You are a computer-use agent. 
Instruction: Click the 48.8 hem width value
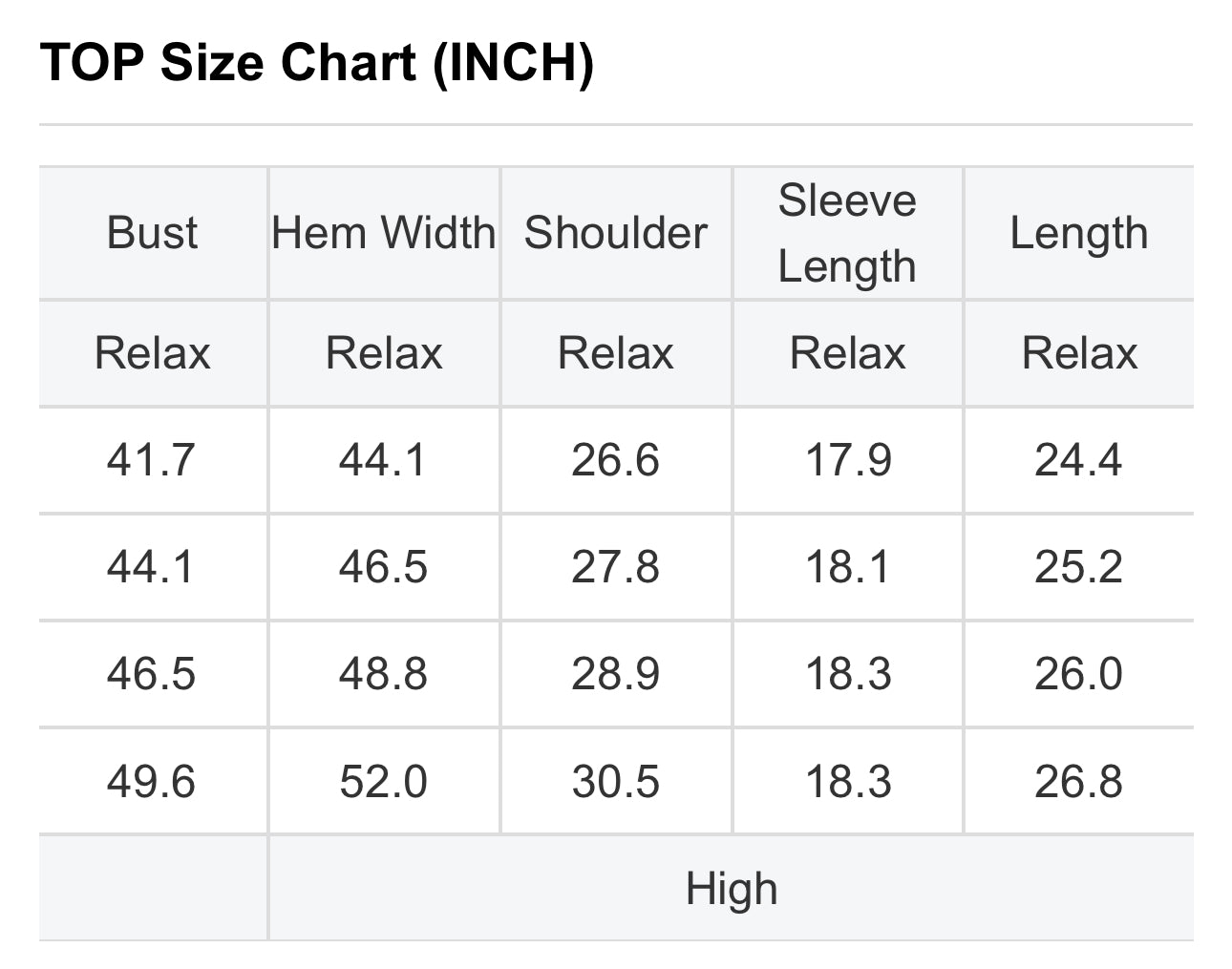(x=383, y=674)
